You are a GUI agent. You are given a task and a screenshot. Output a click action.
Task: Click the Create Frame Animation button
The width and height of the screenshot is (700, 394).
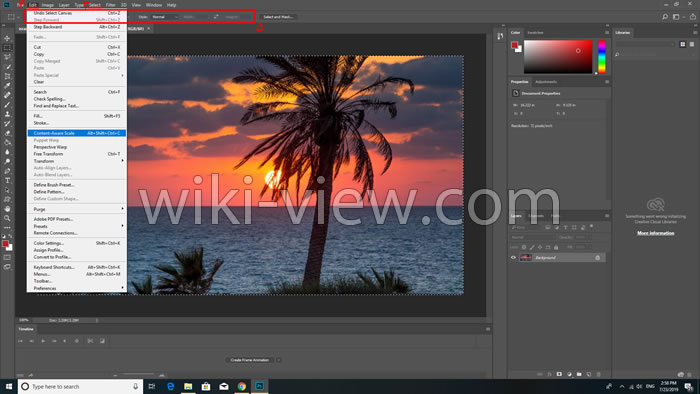(250, 360)
